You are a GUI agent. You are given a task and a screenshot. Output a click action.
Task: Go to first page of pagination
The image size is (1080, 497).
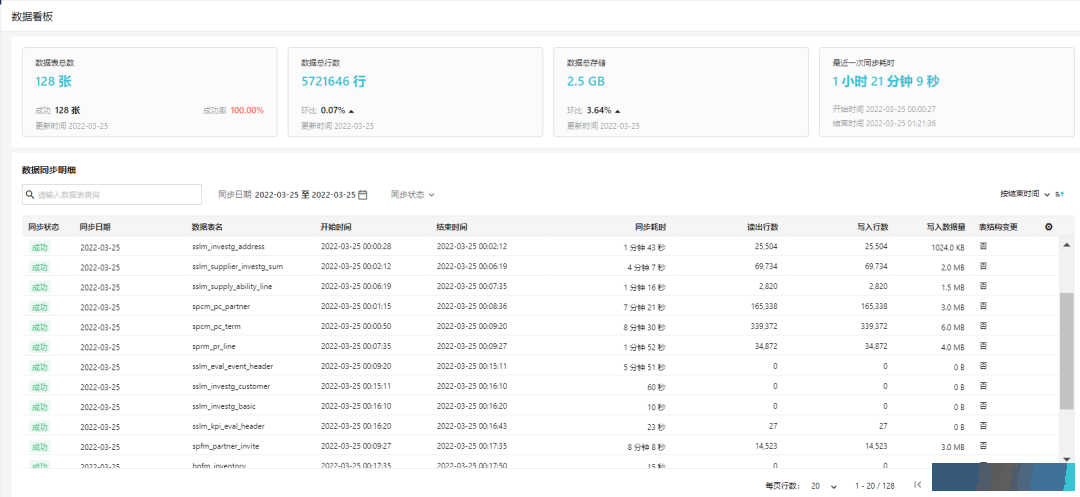[x=917, y=485]
